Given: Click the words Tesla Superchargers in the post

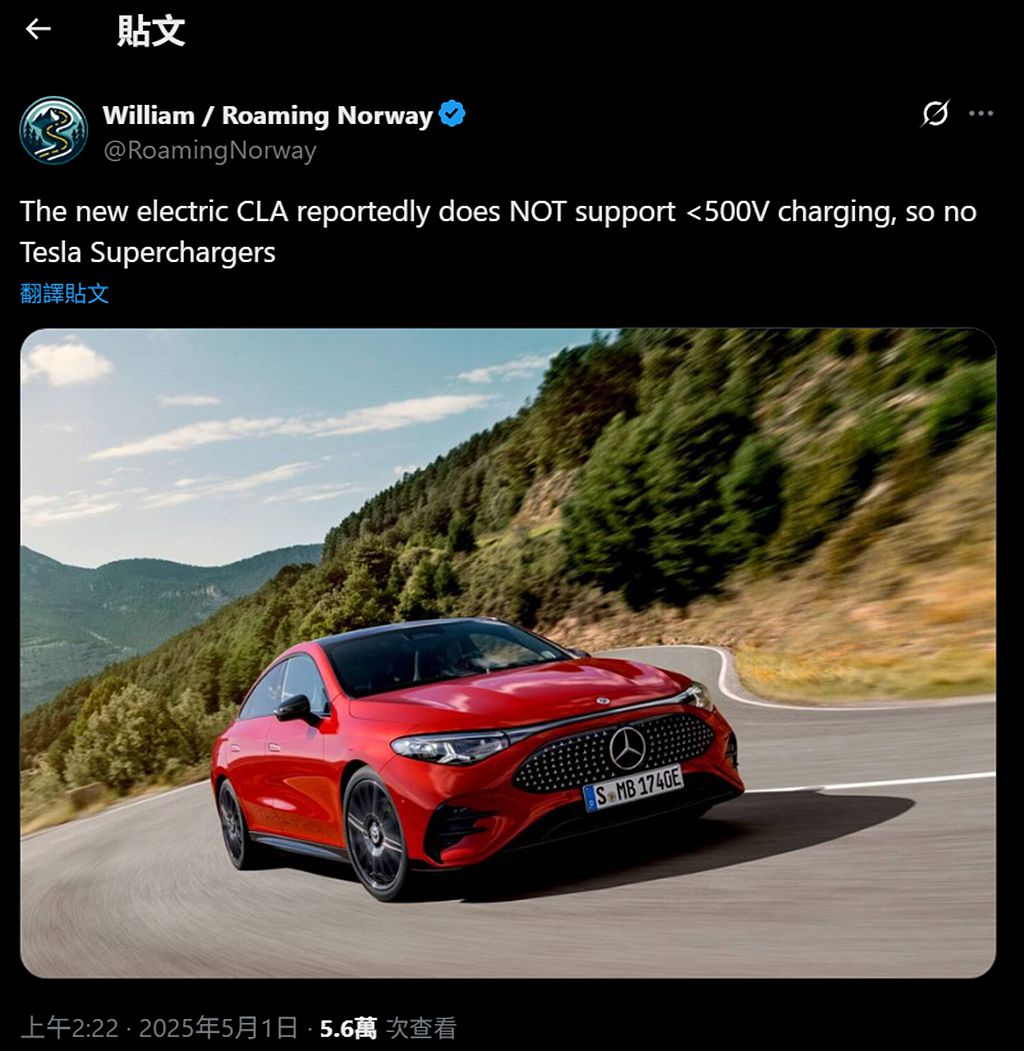Looking at the screenshot, I should [x=148, y=253].
